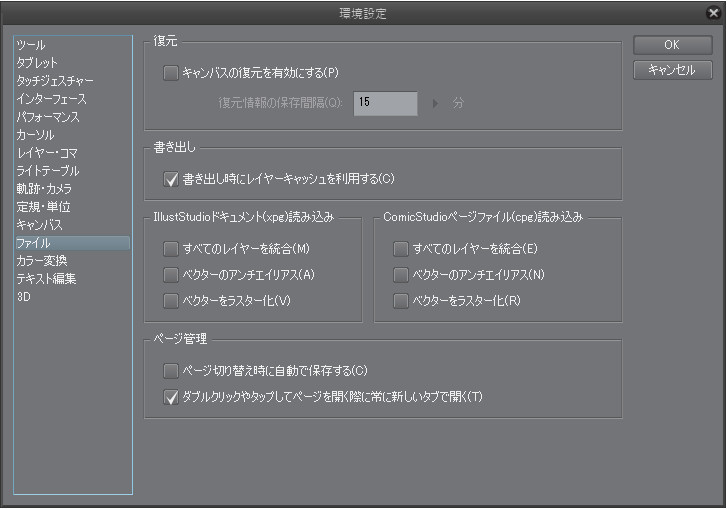The image size is (727, 509).
Task: Confirm settings with OK button
Action: point(673,45)
